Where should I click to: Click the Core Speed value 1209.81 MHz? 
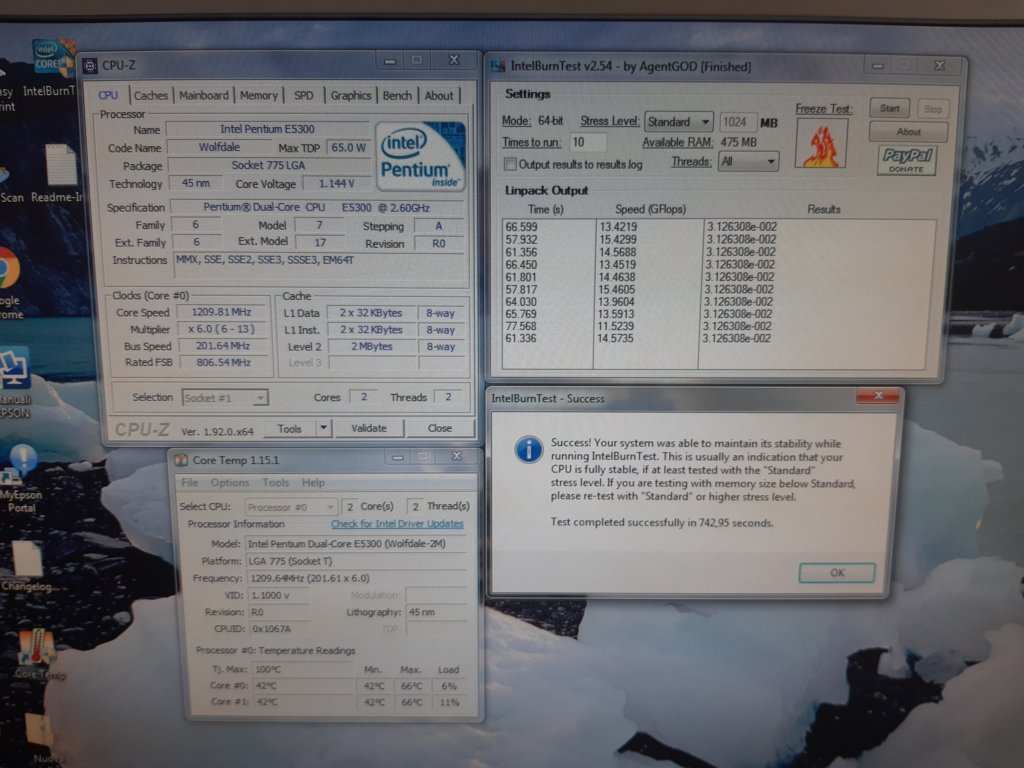[x=221, y=312]
